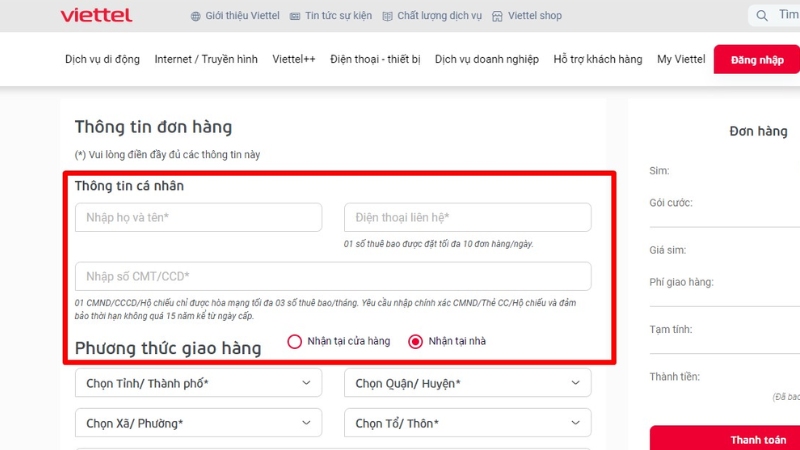Click the magnifier search icon
Image resolution: width=800 pixels, height=450 pixels.
pos(763,15)
